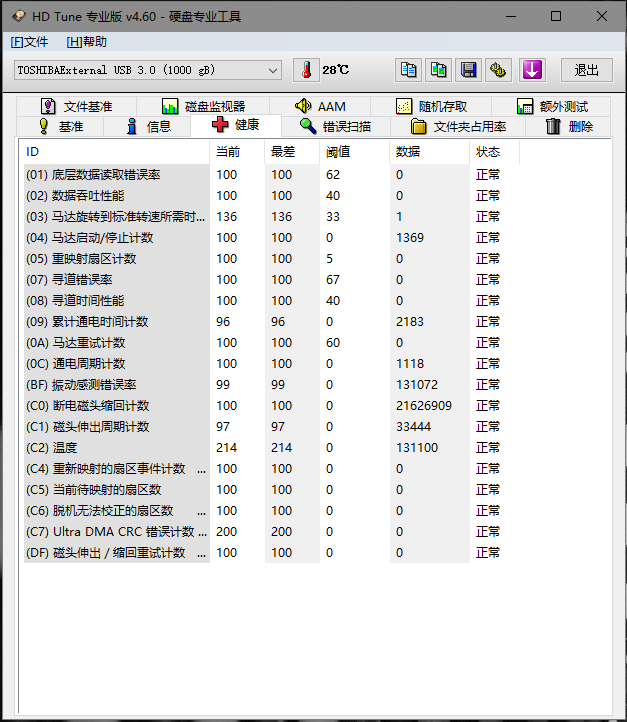Select row (09) 累计通电时间计数
Image resolution: width=627 pixels, height=722 pixels.
(272, 322)
